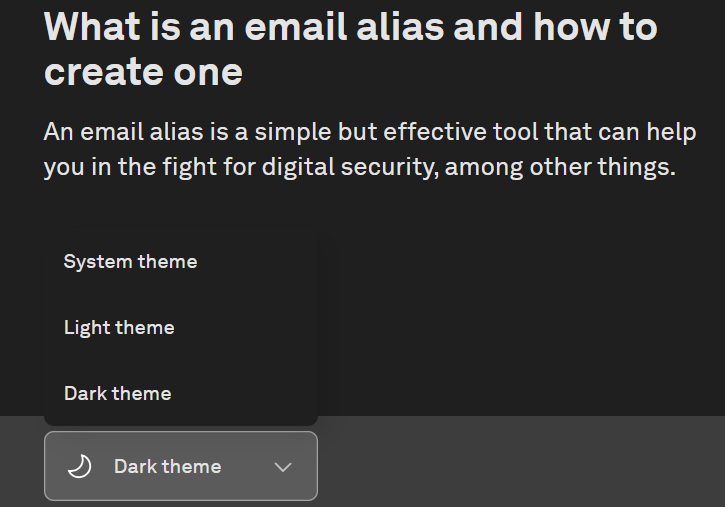Switch to the Light theme option

(181, 328)
